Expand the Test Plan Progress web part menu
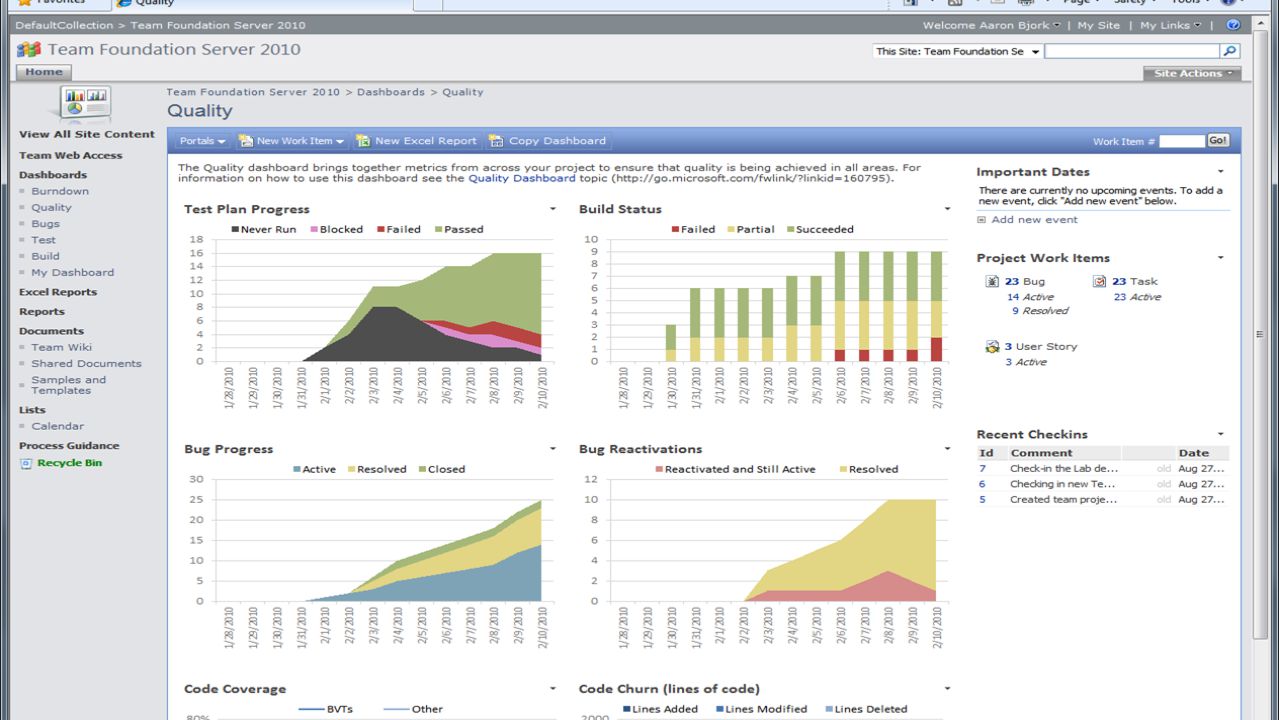Screen dimensions: 1279x720 pyautogui.click(x=553, y=209)
